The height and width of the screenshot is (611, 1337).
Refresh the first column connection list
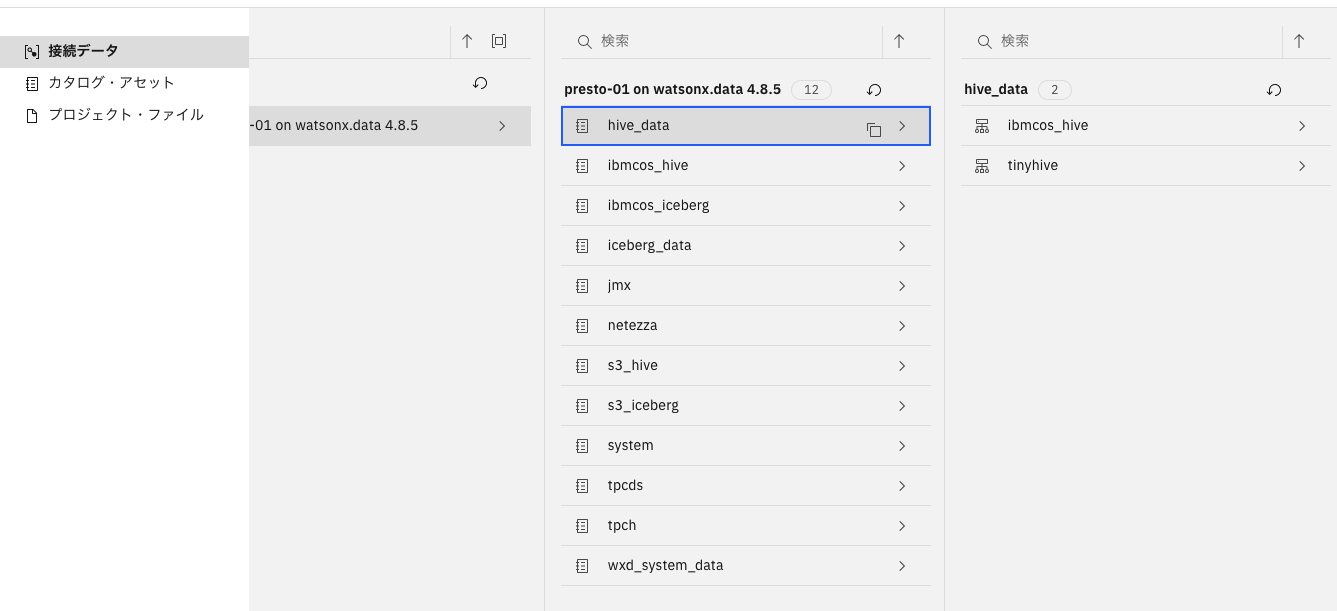[x=480, y=83]
